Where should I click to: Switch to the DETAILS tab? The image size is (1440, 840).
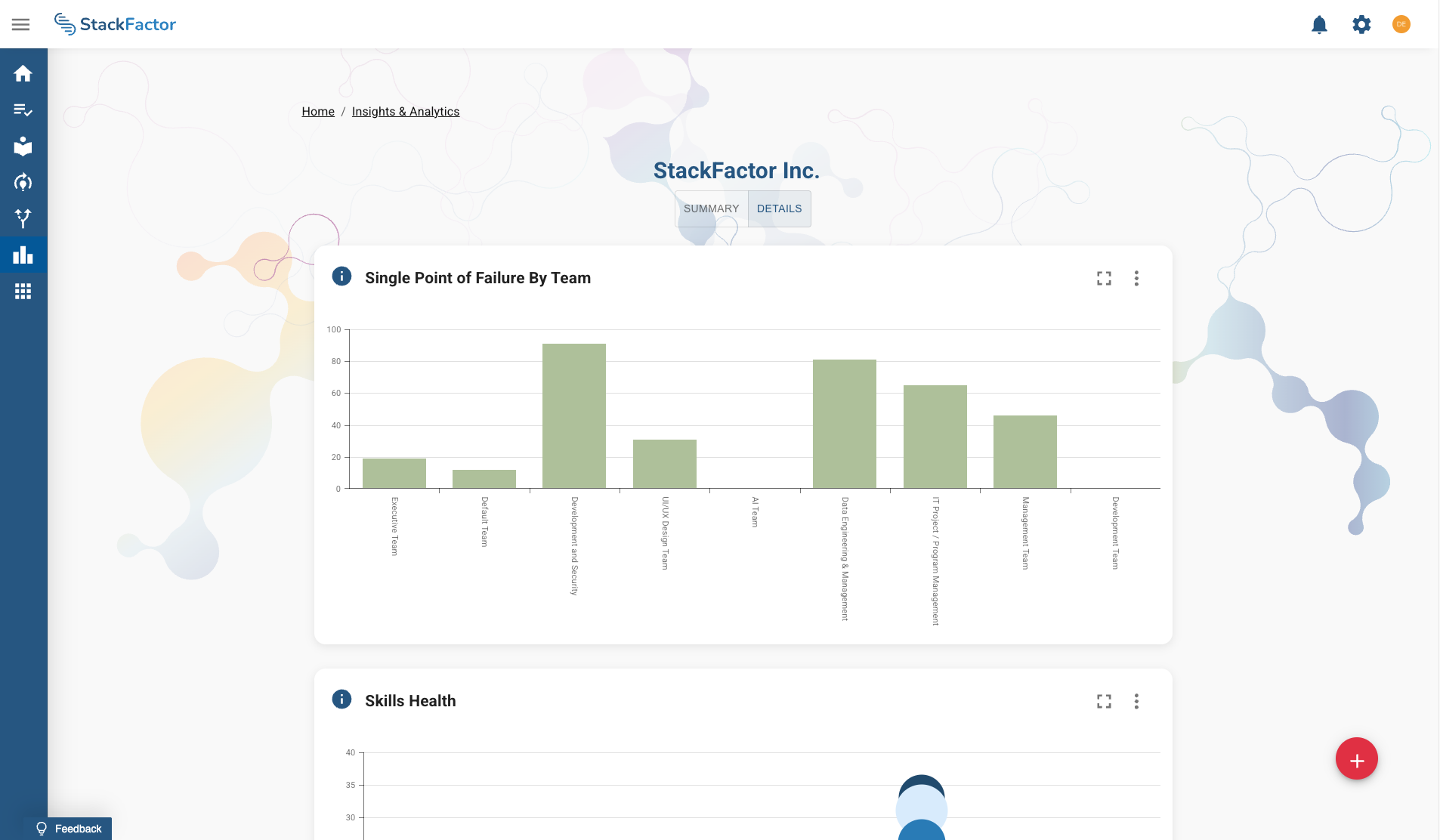(x=779, y=208)
